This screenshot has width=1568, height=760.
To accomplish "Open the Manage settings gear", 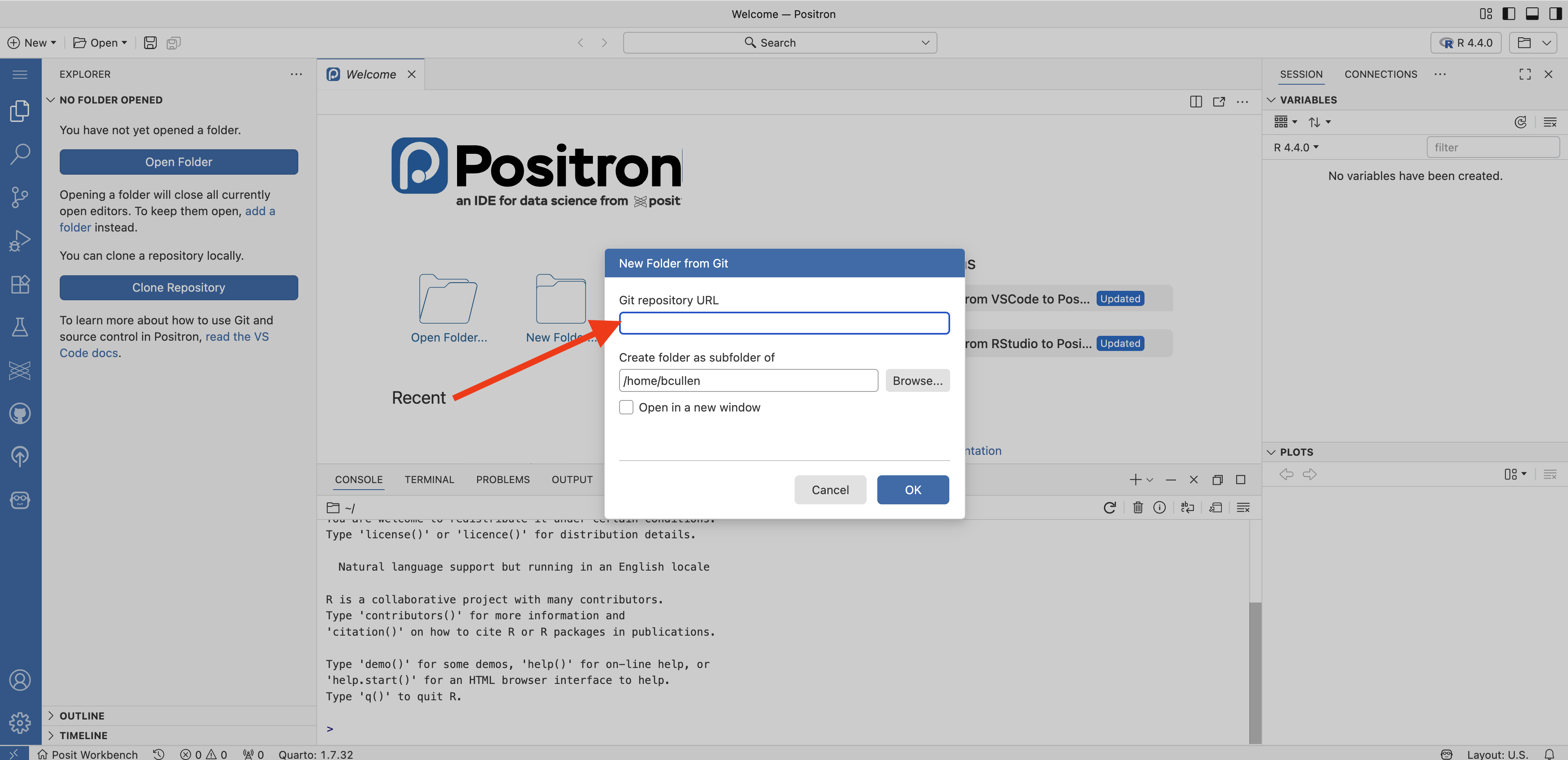I will [x=20, y=723].
